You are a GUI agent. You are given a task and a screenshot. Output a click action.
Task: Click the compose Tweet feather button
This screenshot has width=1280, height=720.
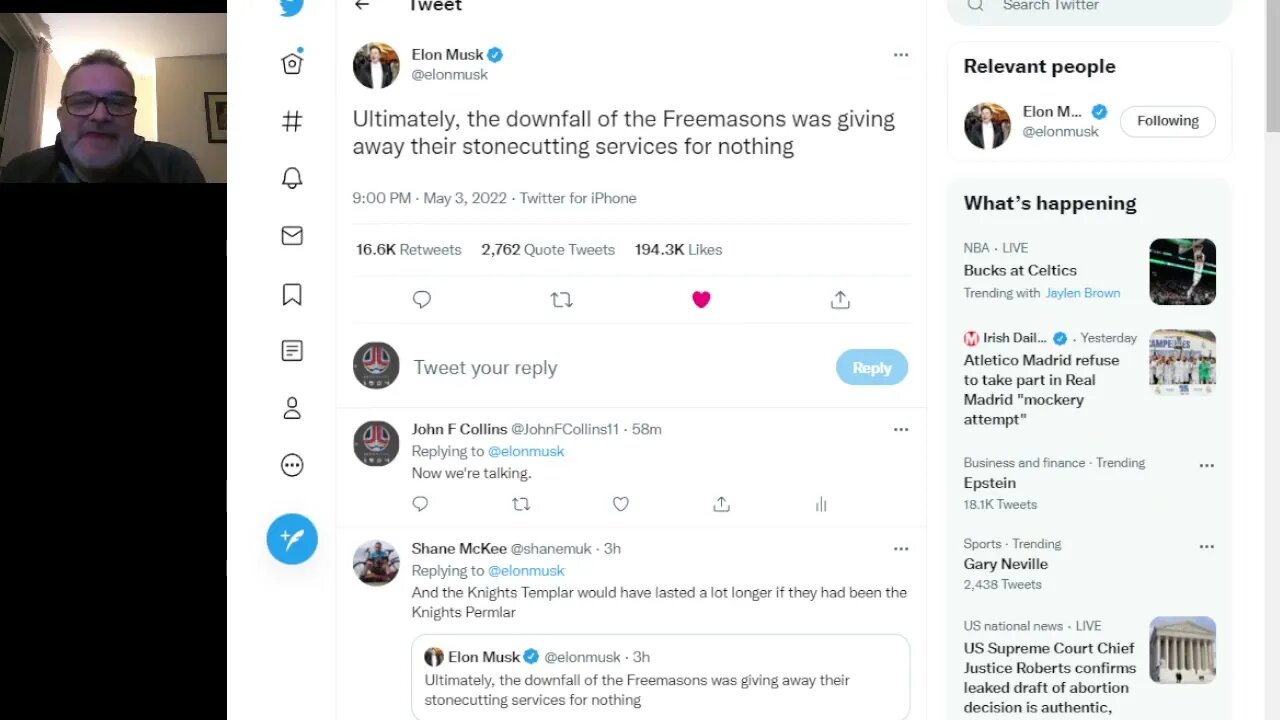point(292,539)
